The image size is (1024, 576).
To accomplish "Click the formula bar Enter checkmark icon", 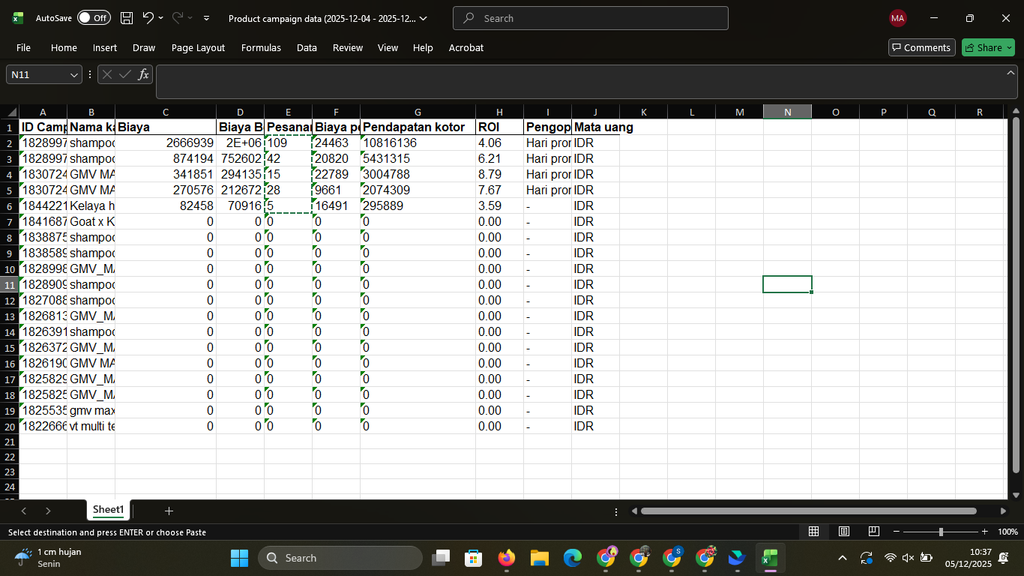I will pyautogui.click(x=125, y=75).
